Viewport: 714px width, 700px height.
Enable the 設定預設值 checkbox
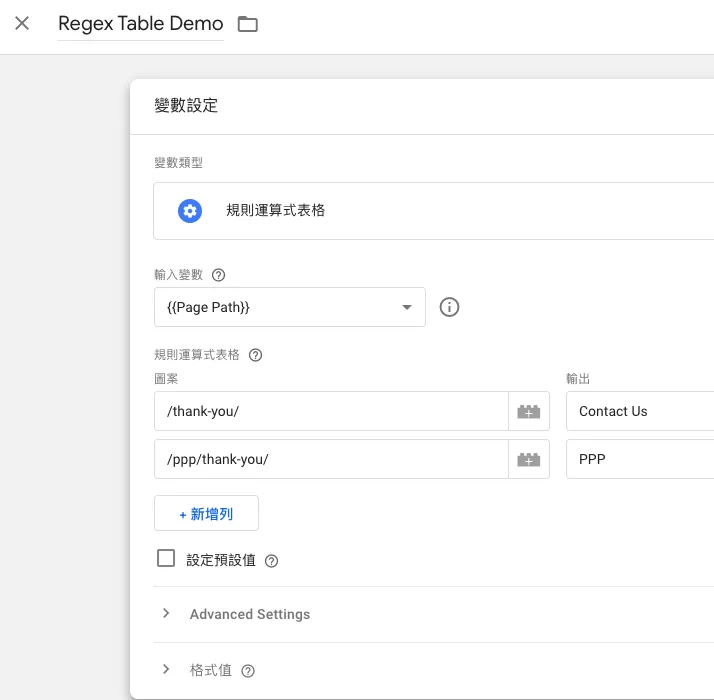(x=166, y=558)
